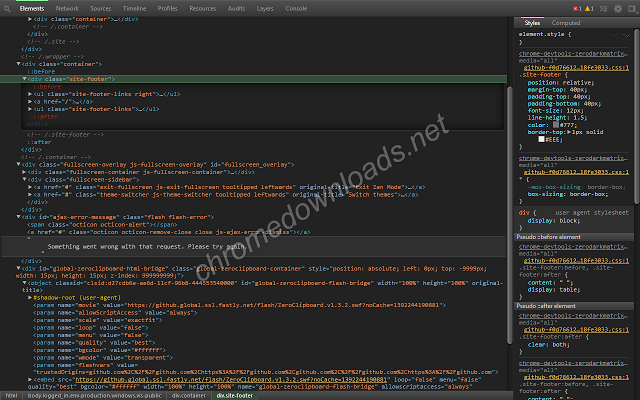The image size is (640, 400).
Task: Collapse the fullscreen-overlay div node
Action: 18,164
